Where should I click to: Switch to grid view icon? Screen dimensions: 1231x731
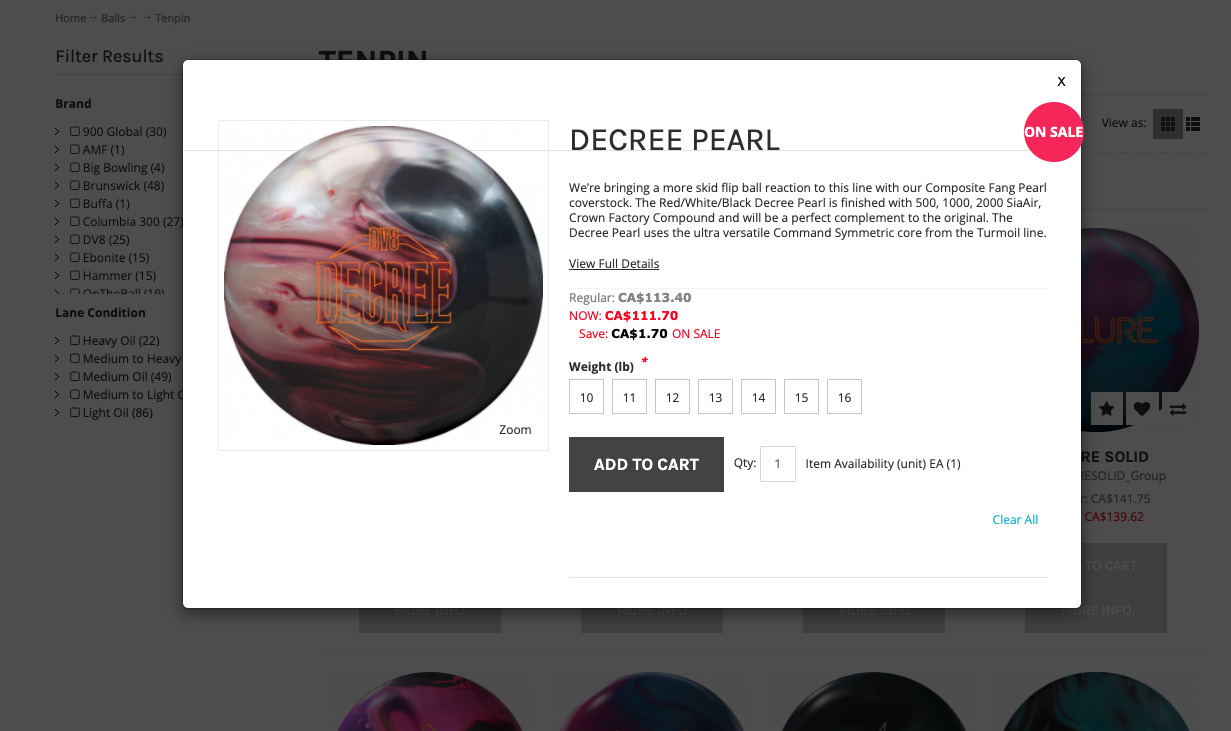1167,124
